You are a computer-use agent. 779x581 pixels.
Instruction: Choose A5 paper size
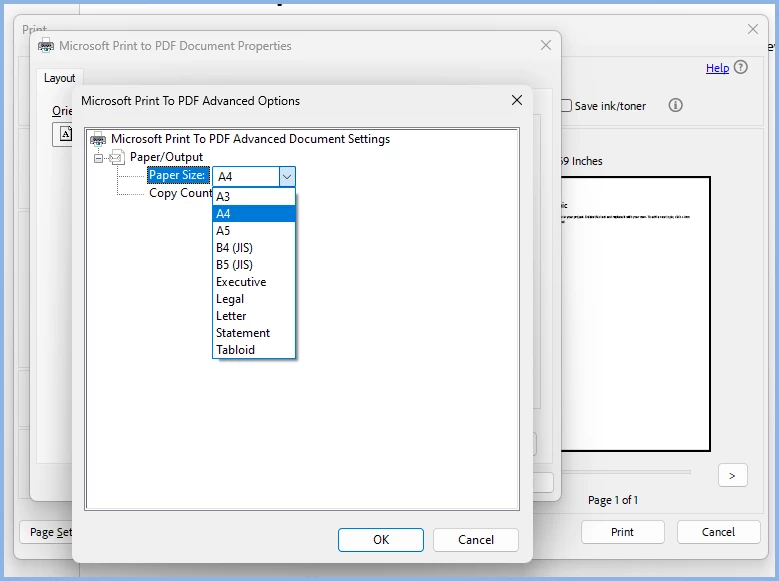coord(254,231)
